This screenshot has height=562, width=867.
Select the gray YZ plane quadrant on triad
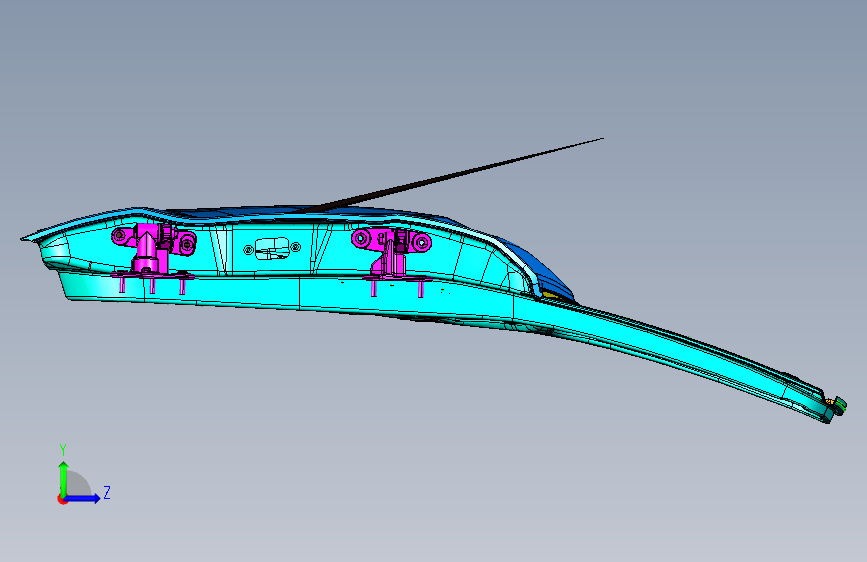click(x=77, y=485)
